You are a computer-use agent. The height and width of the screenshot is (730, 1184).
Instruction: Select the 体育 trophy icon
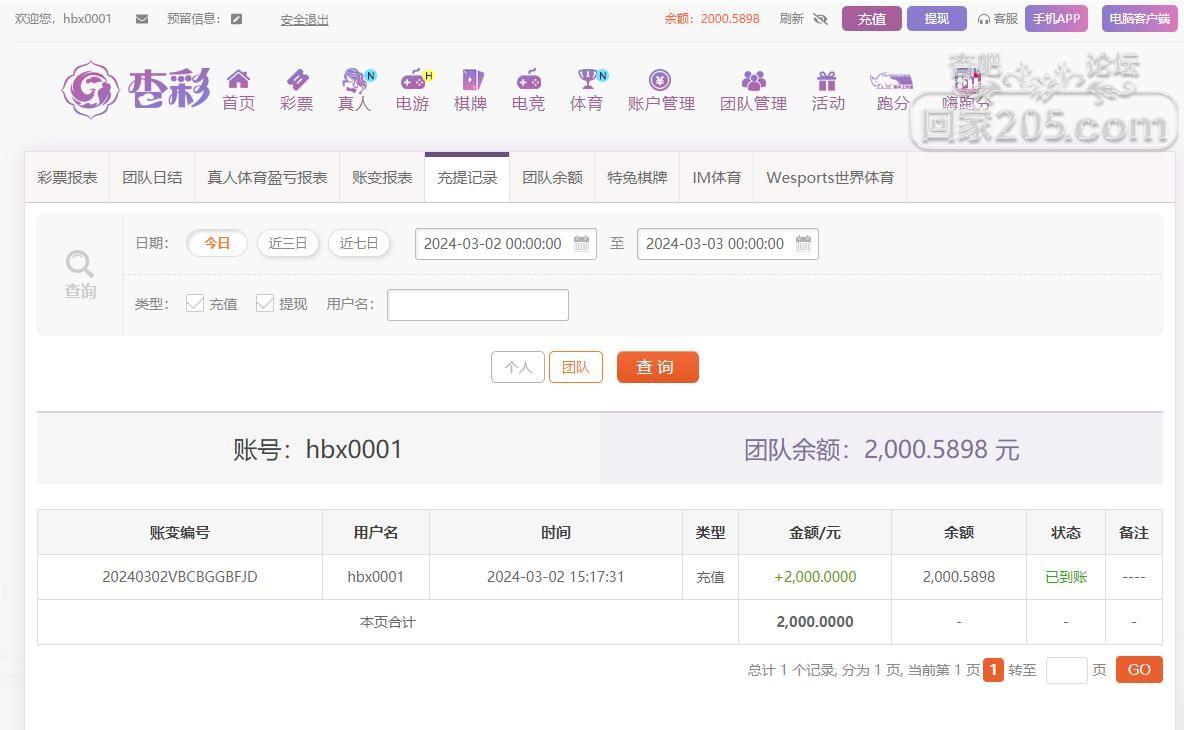(x=587, y=79)
